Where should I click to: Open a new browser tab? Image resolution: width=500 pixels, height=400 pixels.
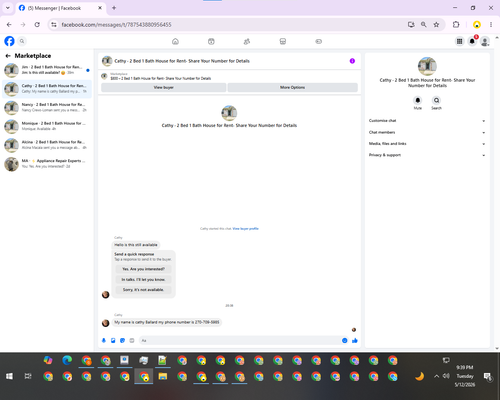pyautogui.click(x=114, y=8)
